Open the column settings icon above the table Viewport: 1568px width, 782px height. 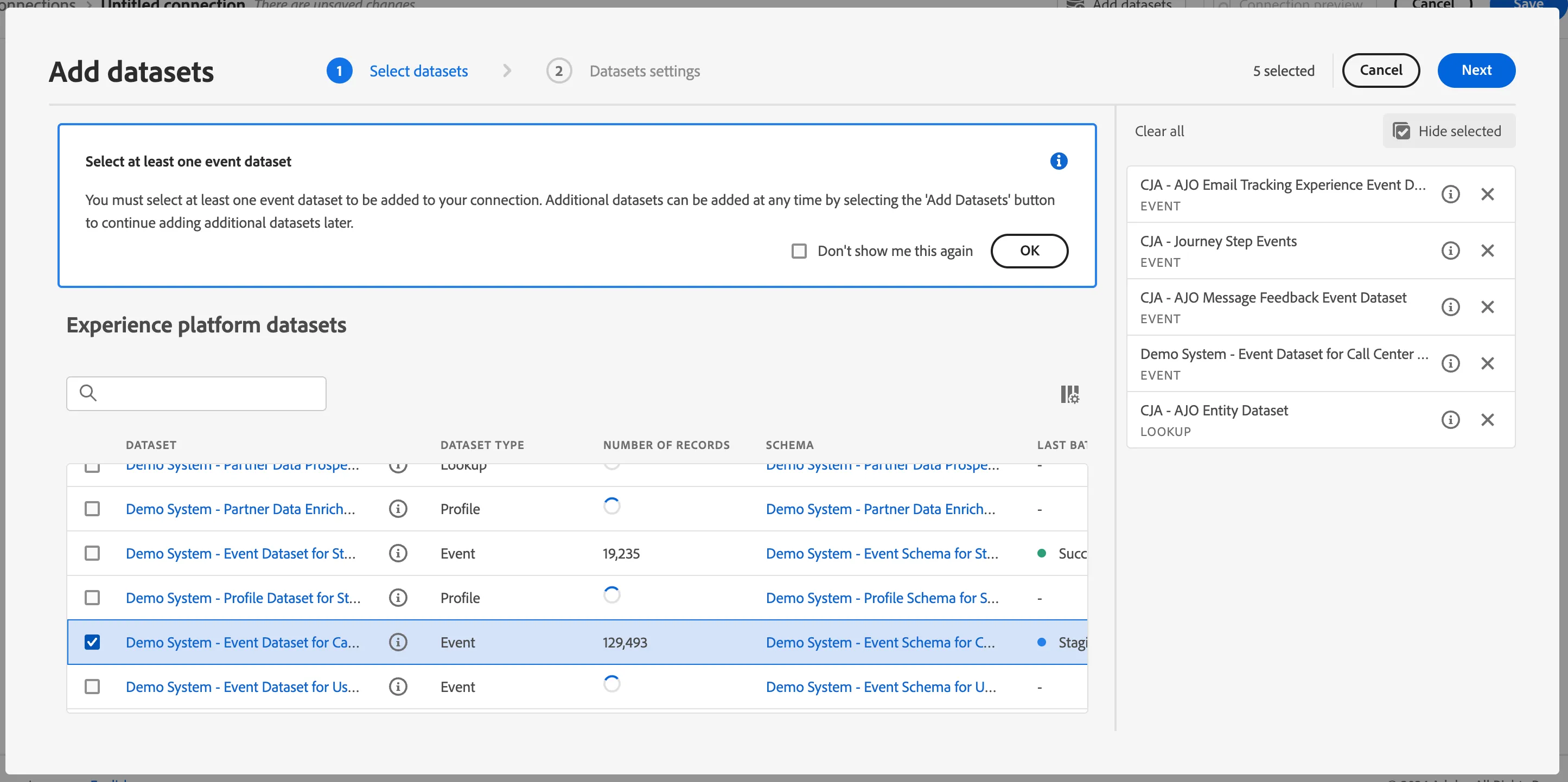coord(1069,394)
